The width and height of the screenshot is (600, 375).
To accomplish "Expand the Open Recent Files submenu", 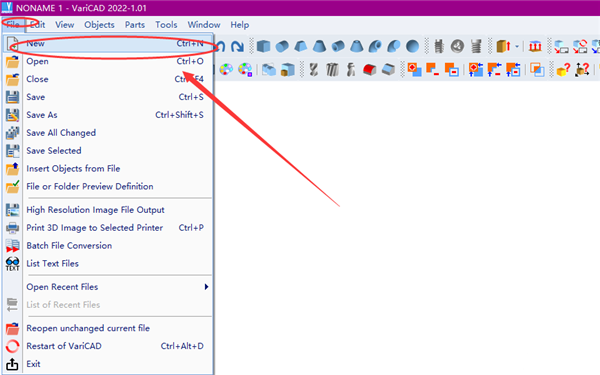I will [108, 287].
